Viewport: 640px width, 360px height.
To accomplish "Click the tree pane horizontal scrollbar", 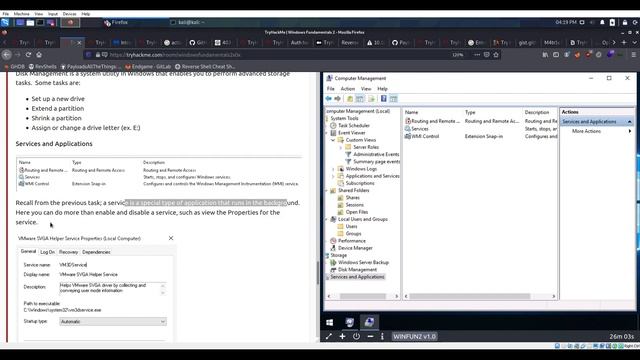I will (362, 296).
